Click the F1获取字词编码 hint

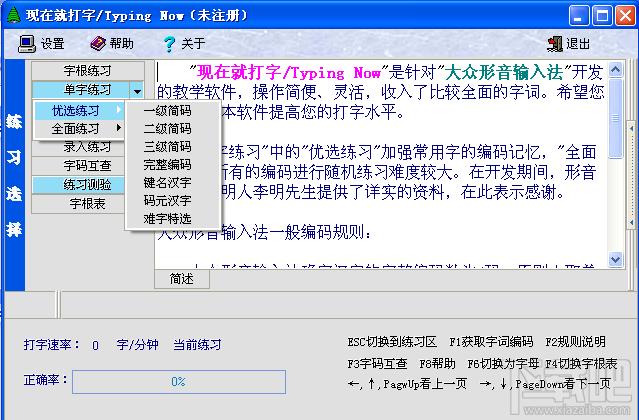point(491,342)
